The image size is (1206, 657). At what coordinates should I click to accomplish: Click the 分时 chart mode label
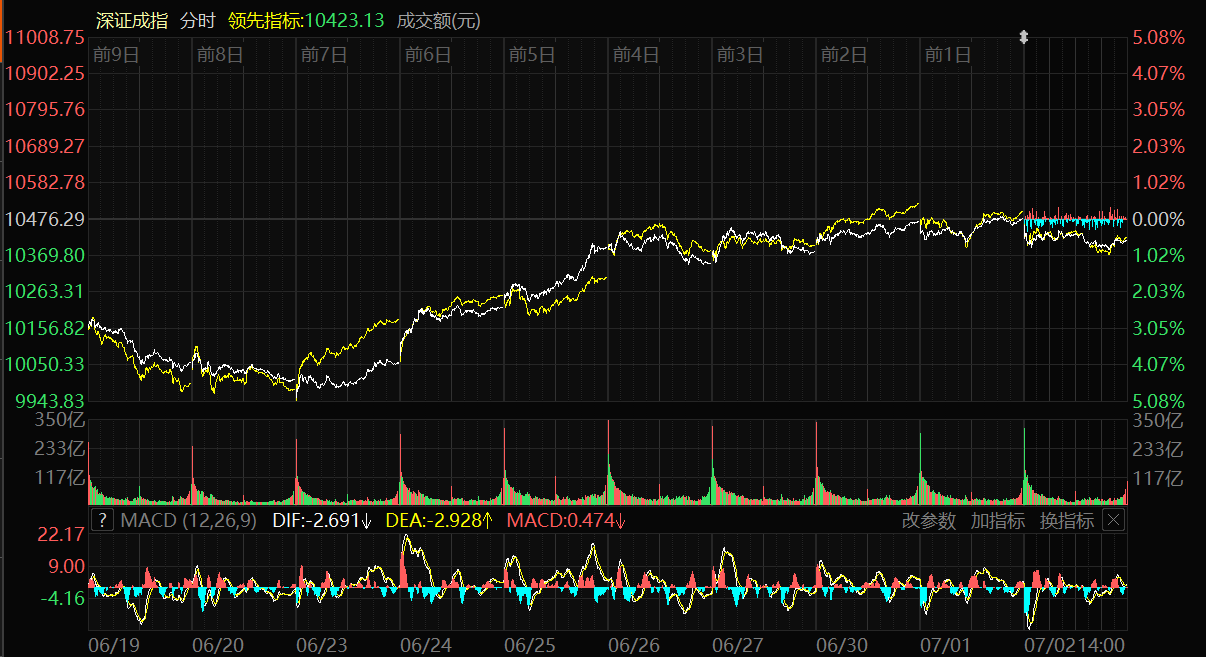pyautogui.click(x=197, y=20)
